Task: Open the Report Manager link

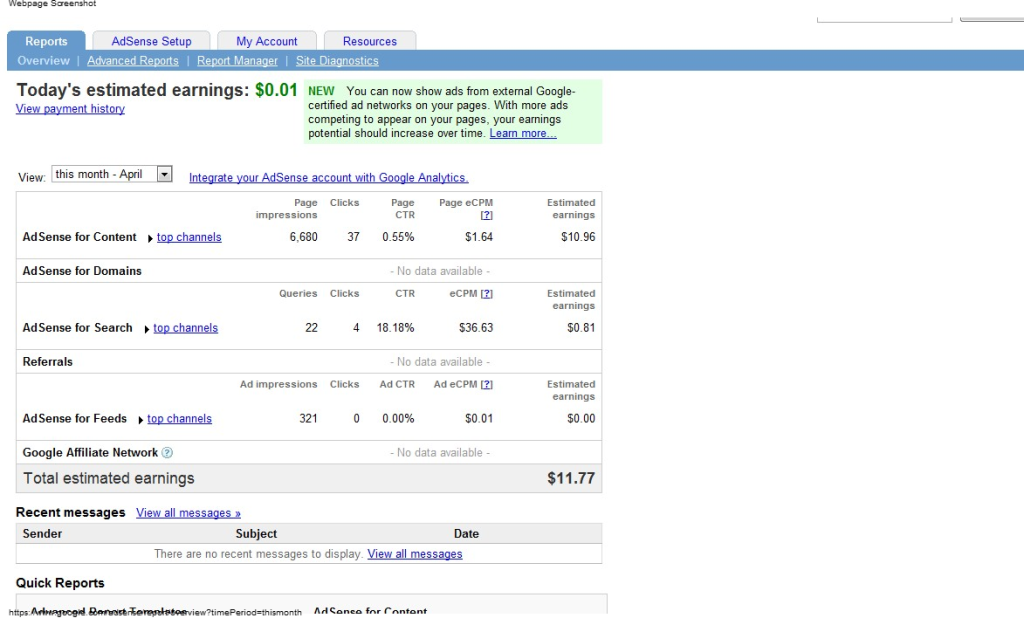Action: pos(237,61)
